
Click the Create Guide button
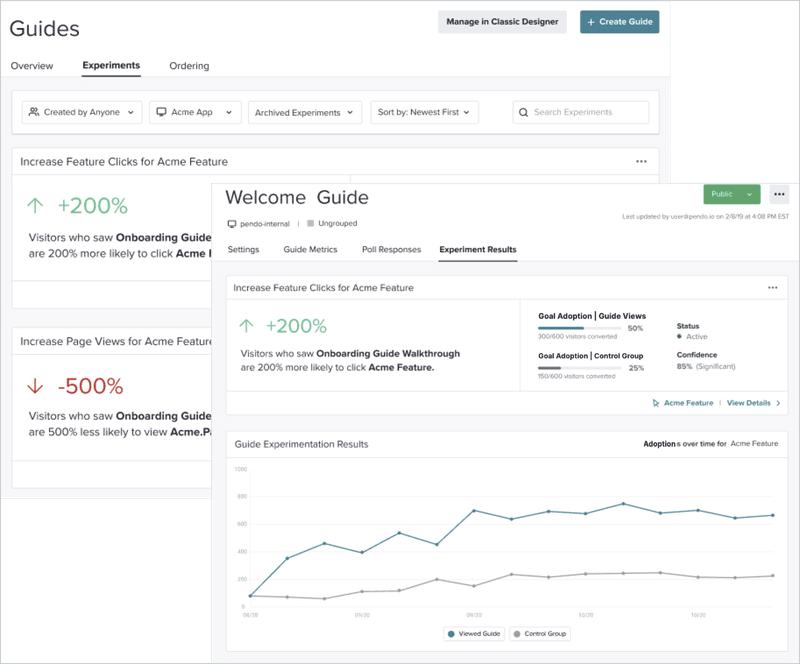[619, 22]
